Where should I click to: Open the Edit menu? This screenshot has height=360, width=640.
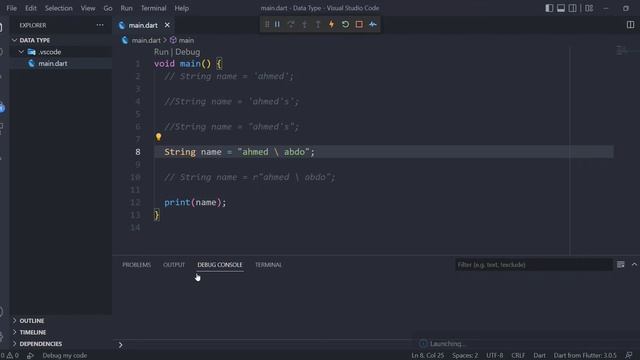31,8
